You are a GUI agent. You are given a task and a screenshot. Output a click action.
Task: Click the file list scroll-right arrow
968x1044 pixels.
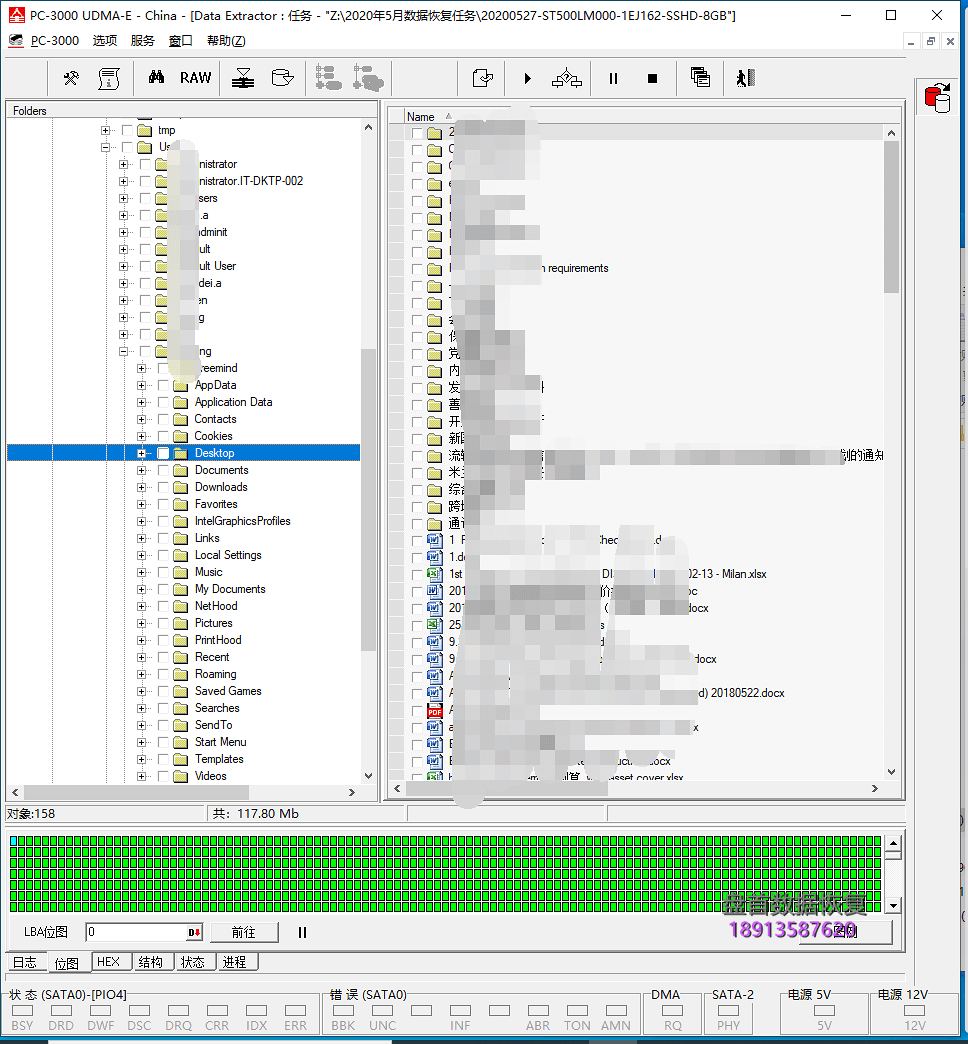874,788
